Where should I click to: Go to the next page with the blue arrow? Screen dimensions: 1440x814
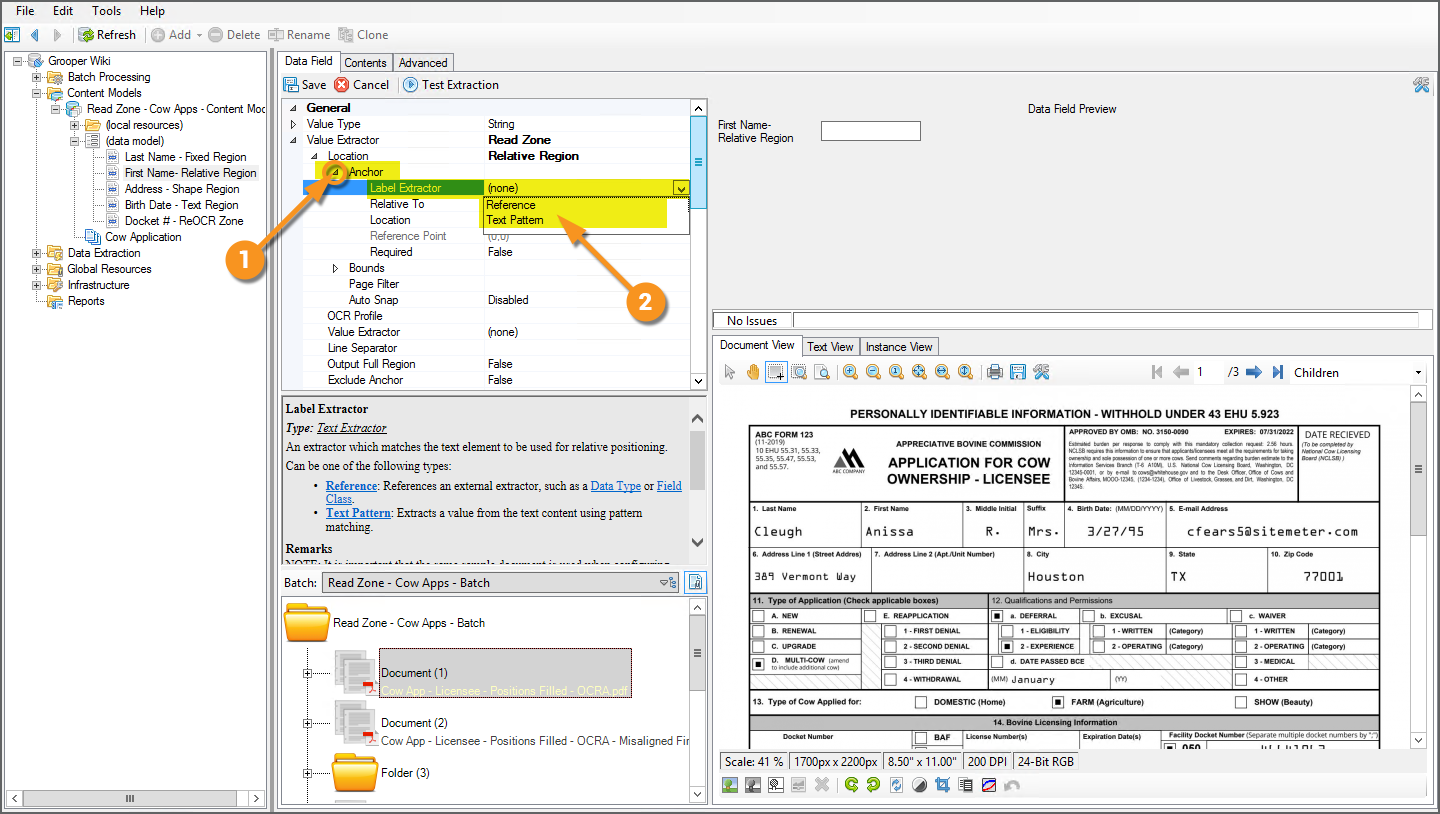(1255, 372)
